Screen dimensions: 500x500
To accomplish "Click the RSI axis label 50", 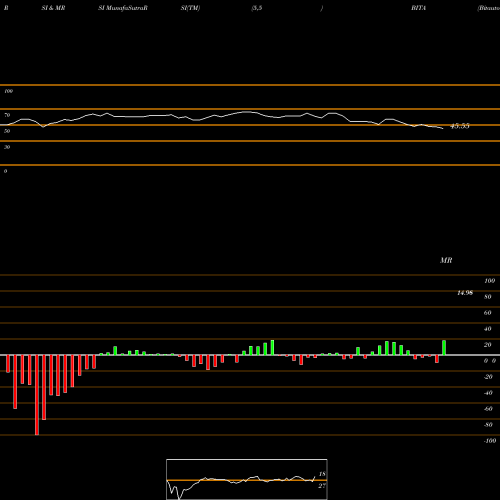I will [7, 131].
